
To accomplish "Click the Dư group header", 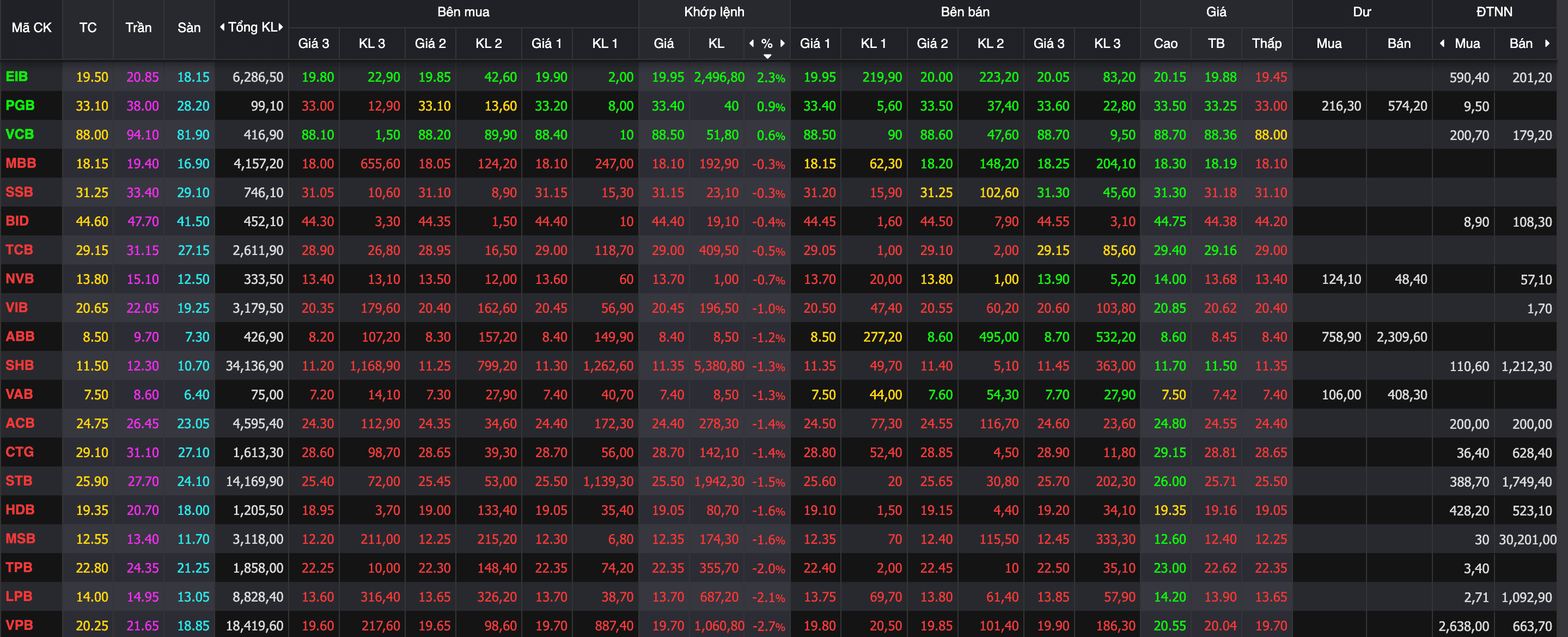I will click(x=1362, y=11).
